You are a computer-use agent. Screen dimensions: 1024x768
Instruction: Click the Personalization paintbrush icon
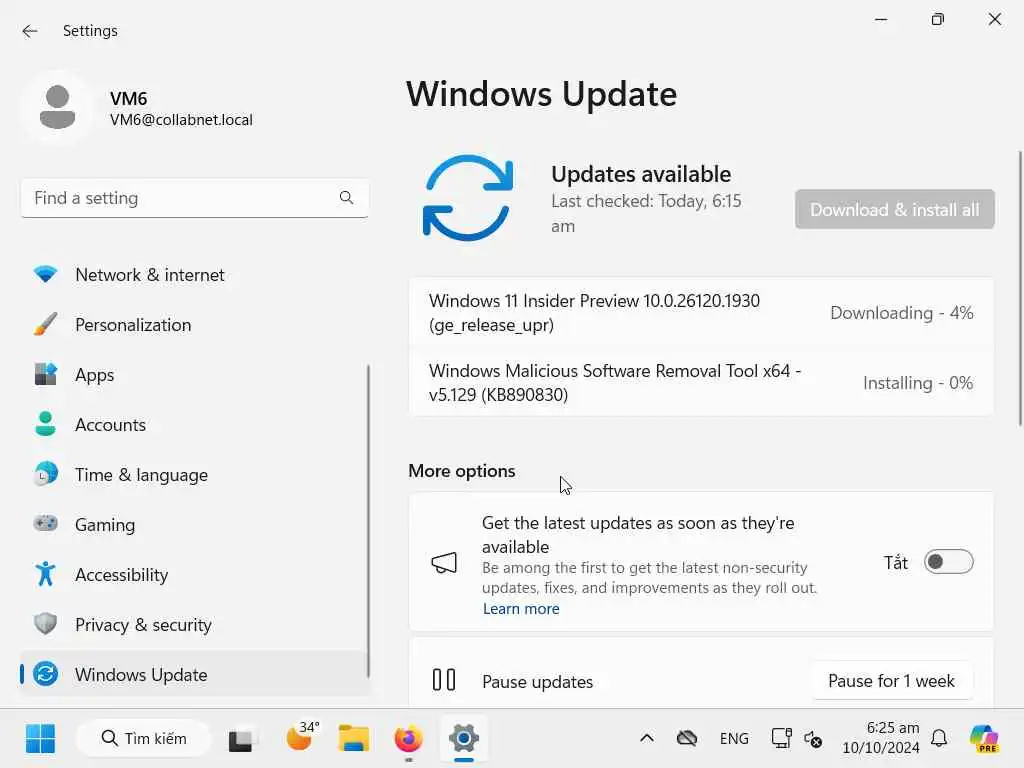[x=45, y=325]
